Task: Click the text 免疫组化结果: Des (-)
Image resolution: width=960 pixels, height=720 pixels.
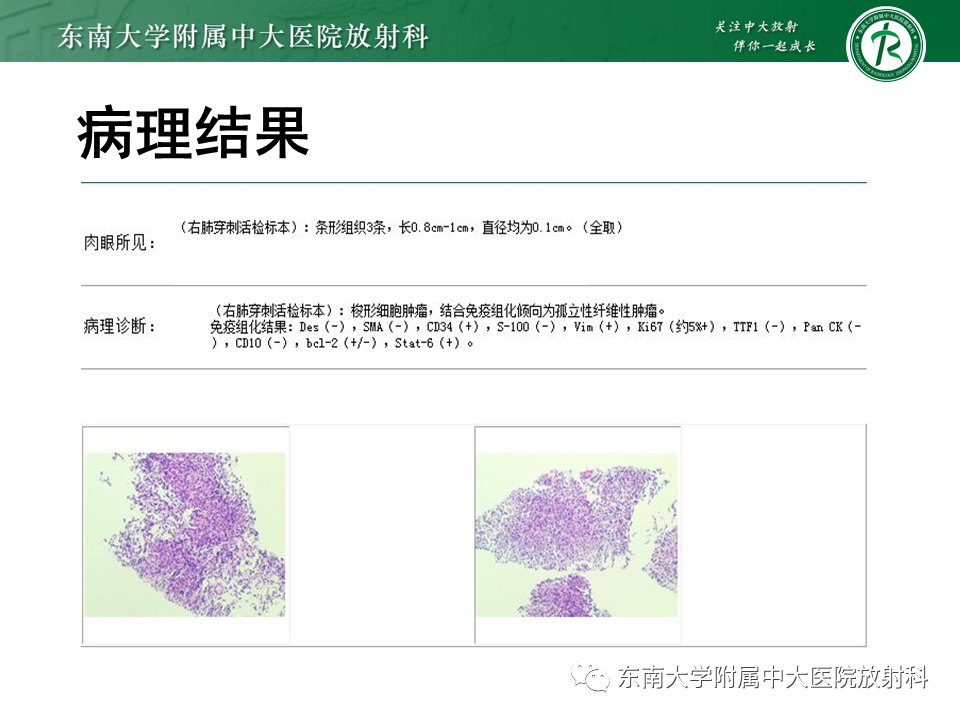Action: click(278, 327)
